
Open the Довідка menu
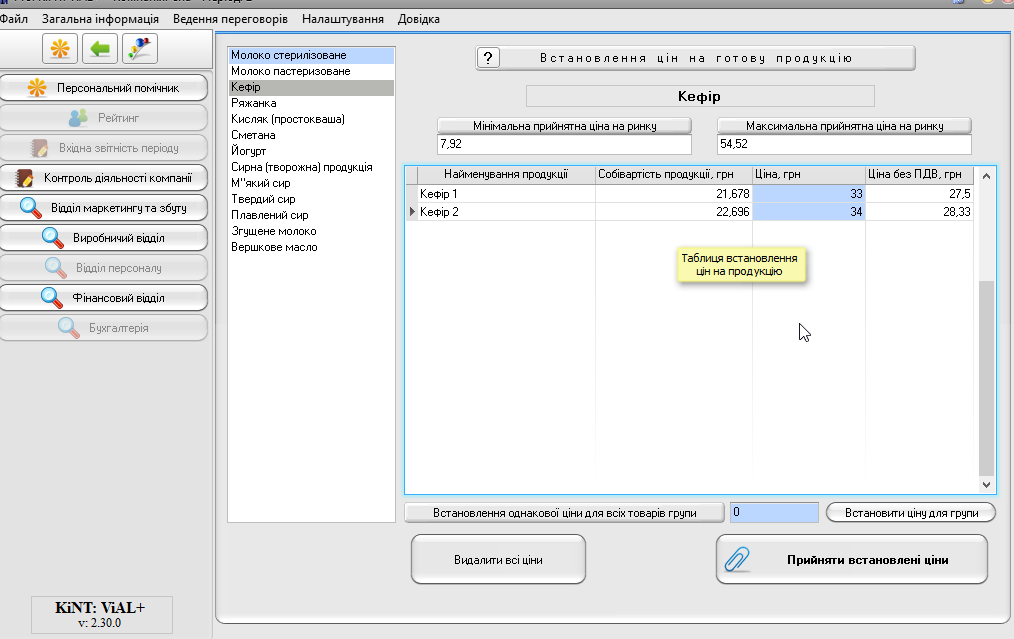[x=418, y=19]
